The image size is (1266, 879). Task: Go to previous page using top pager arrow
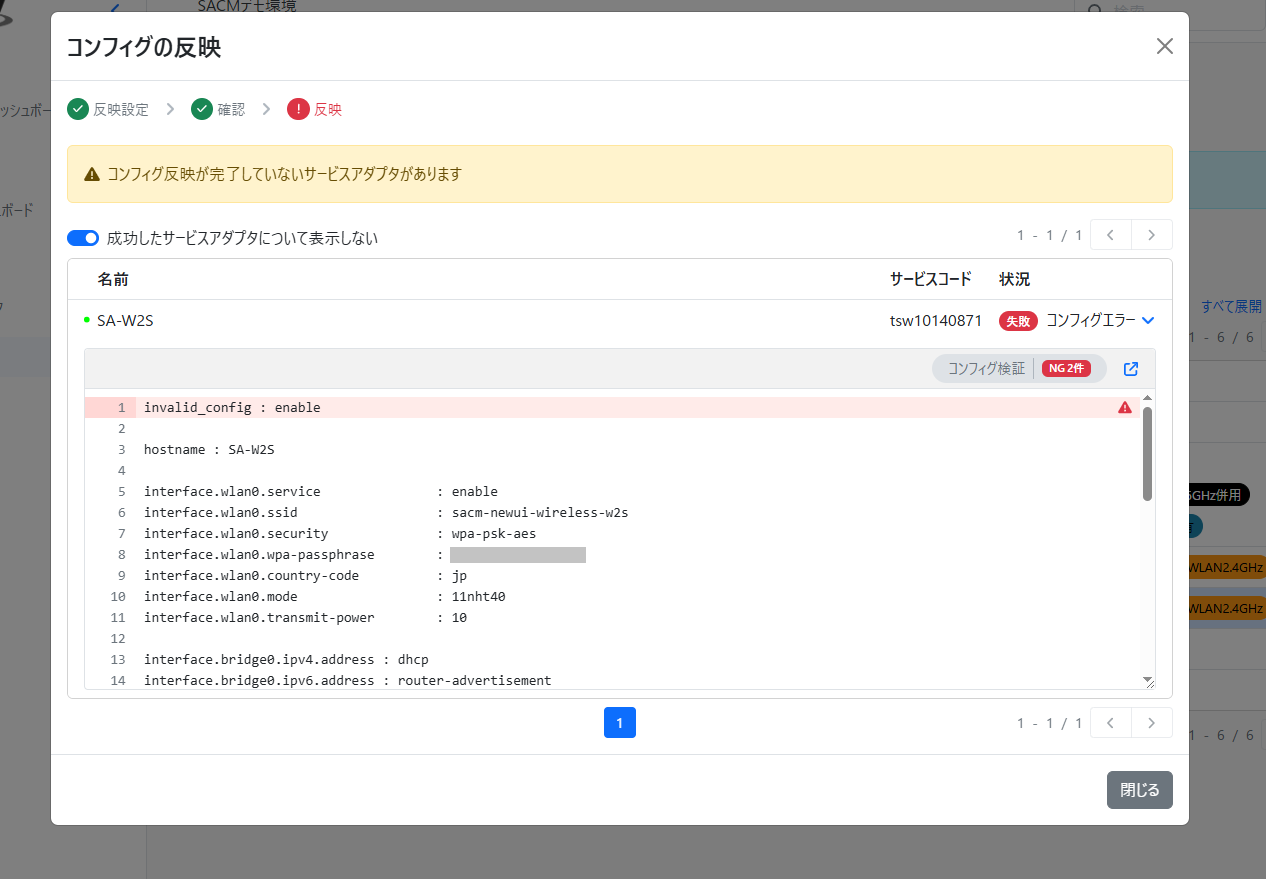tap(1111, 235)
